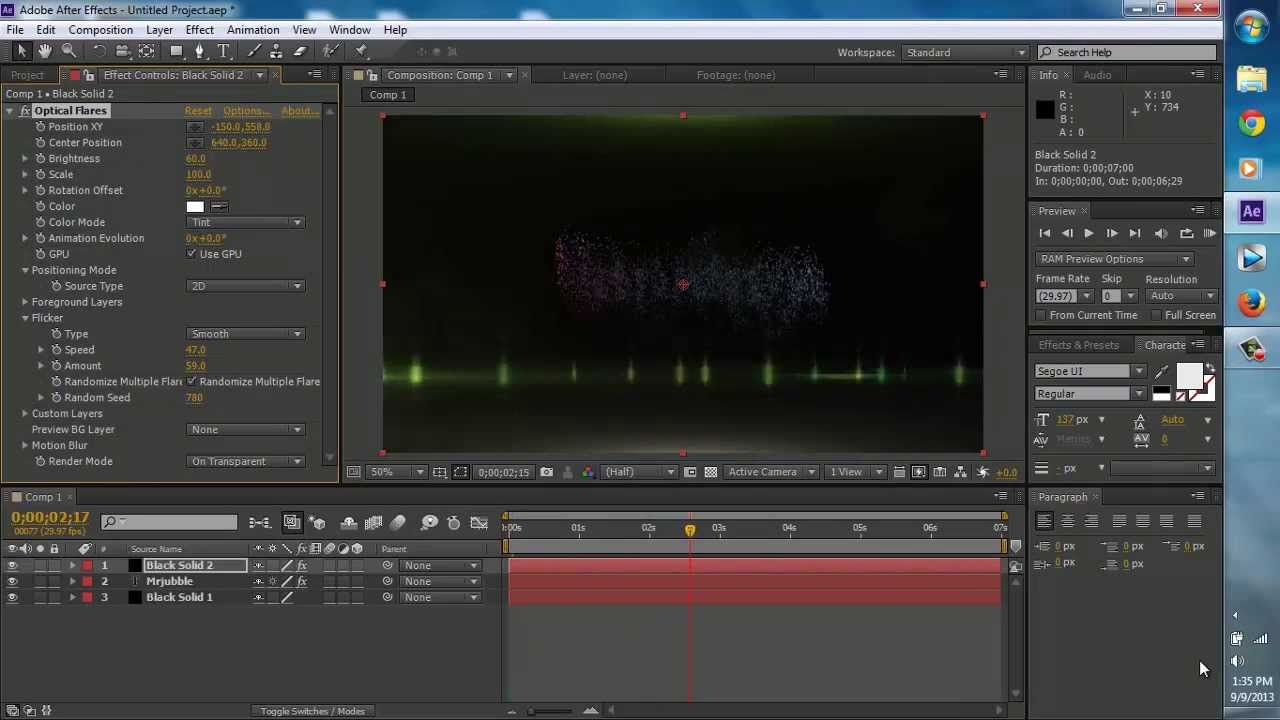This screenshot has width=1280, height=720.
Task: Toggle the transparency grid in viewer
Action: point(710,472)
